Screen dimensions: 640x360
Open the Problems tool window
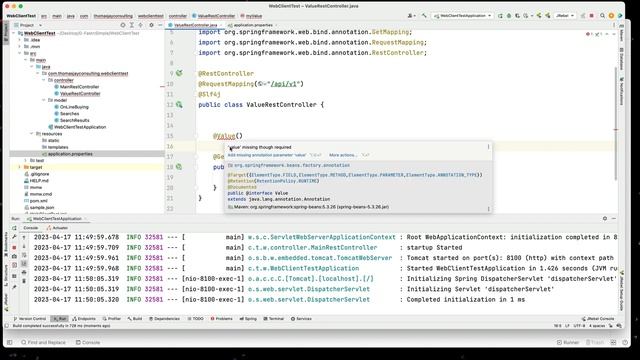(x=221, y=319)
